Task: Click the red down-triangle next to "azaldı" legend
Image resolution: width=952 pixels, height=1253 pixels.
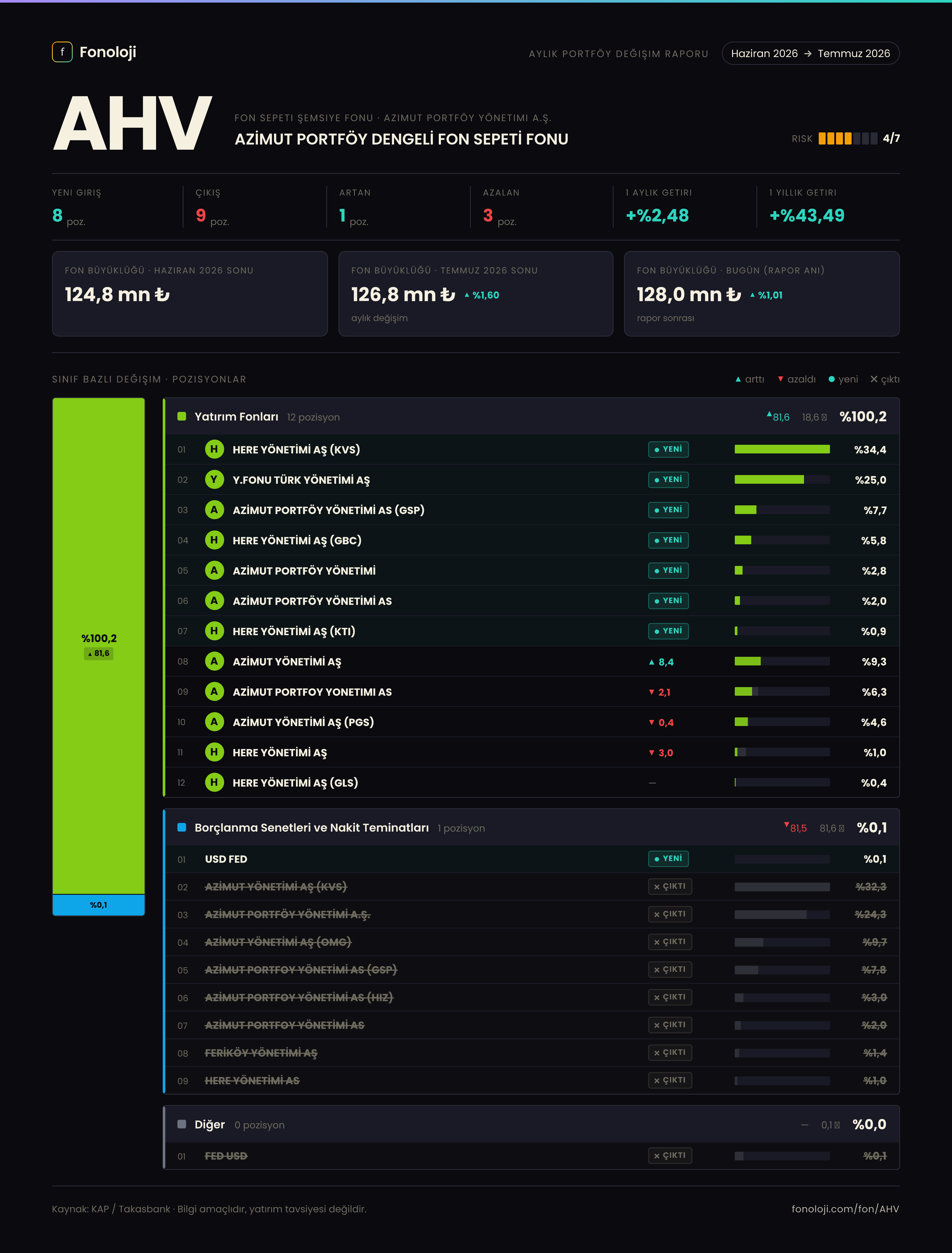Action: click(780, 379)
